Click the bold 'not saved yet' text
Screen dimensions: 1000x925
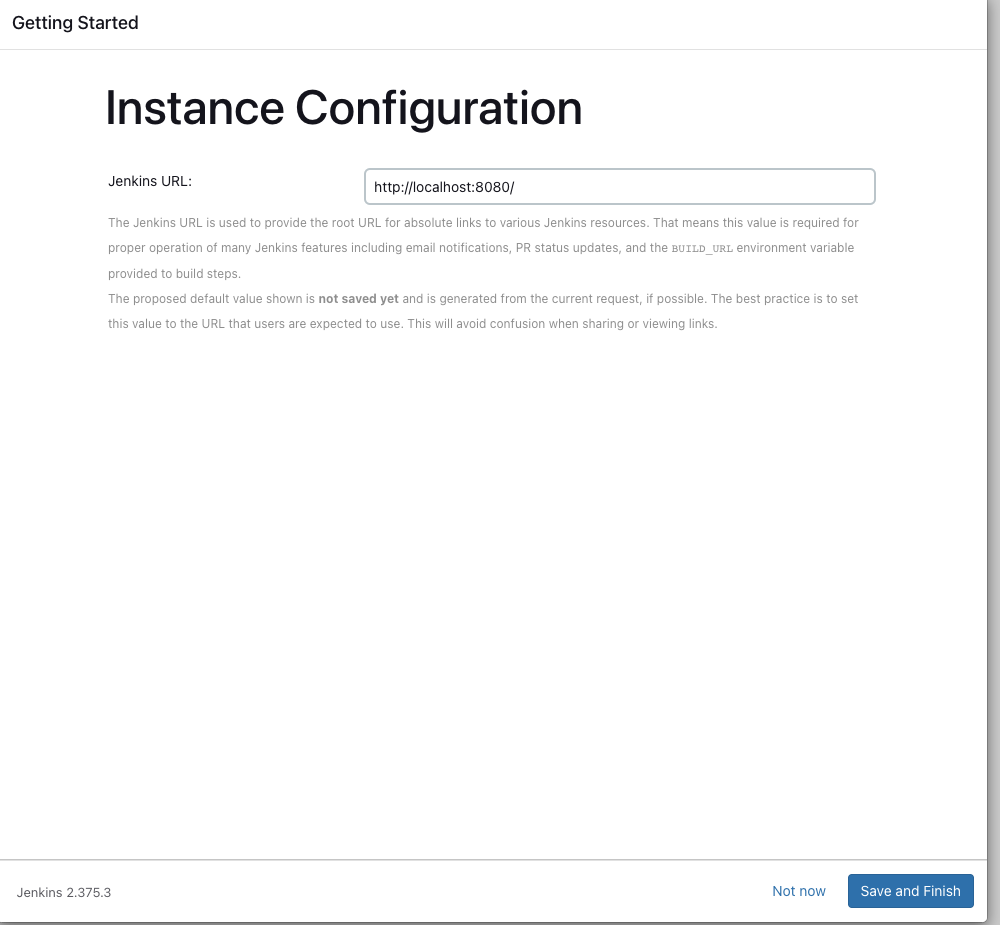coord(358,299)
